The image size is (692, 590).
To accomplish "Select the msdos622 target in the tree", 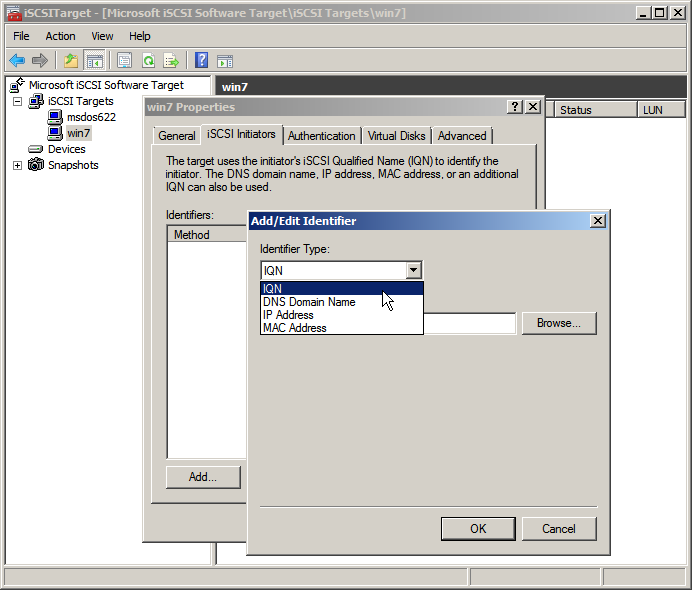I will tap(91, 117).
